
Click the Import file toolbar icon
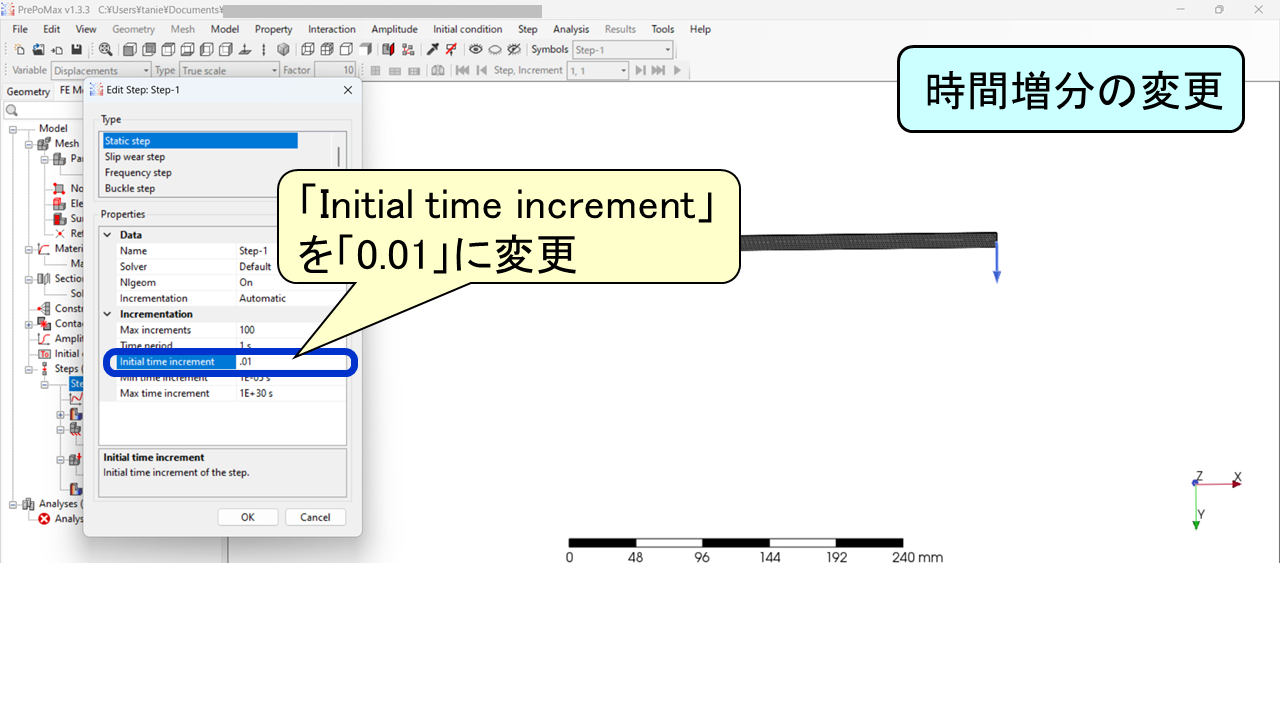coord(57,49)
